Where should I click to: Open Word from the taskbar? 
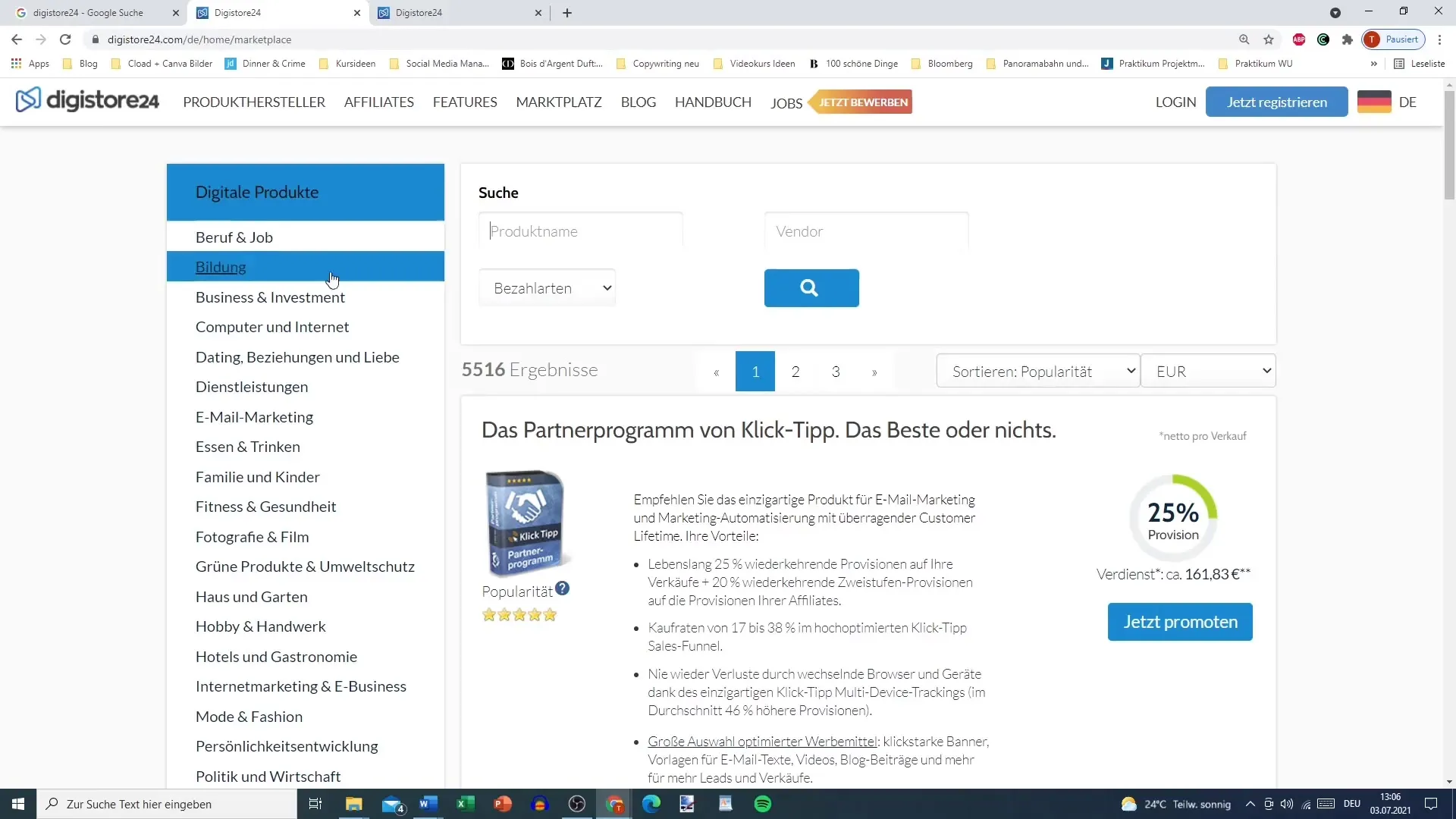coord(428,804)
